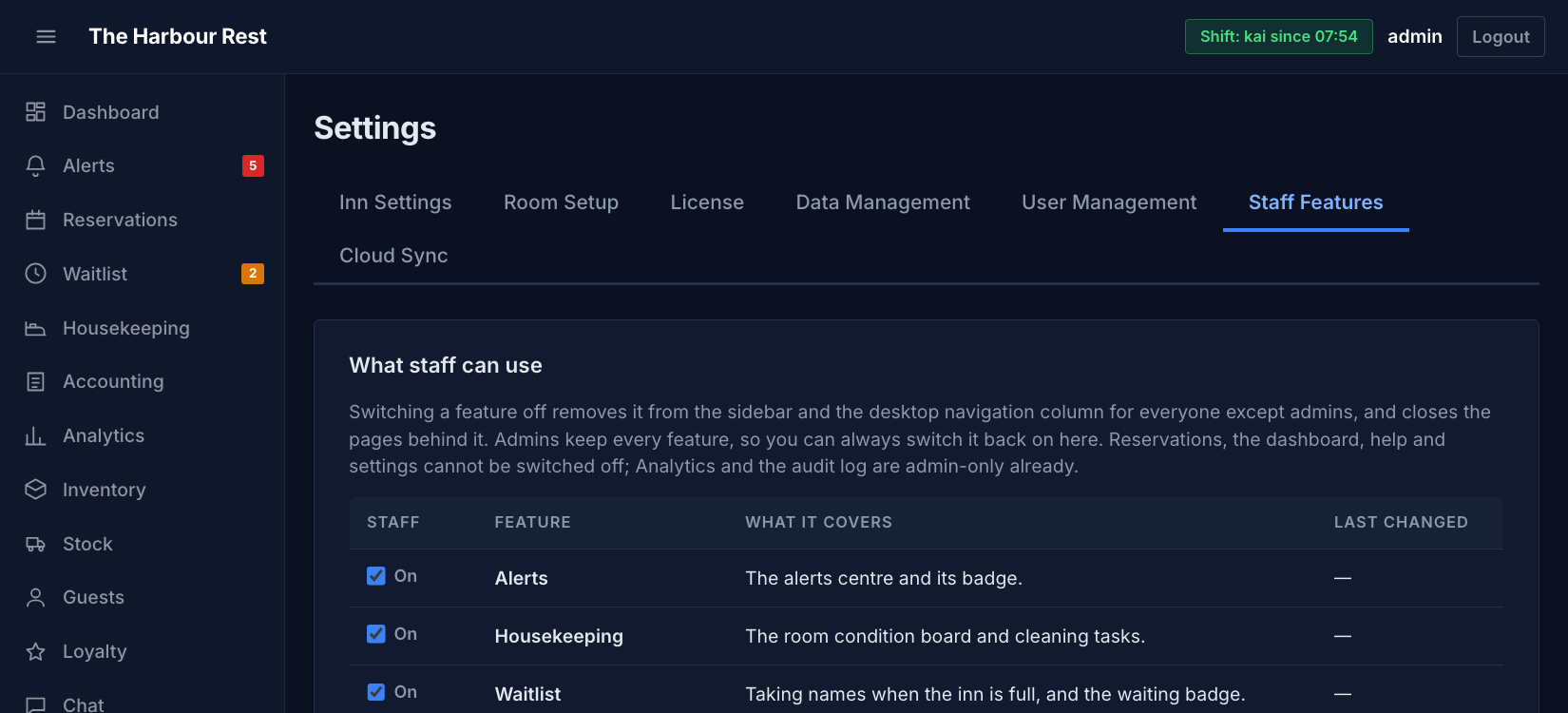Click the Guests person icon
The width and height of the screenshot is (1568, 713).
point(35,597)
